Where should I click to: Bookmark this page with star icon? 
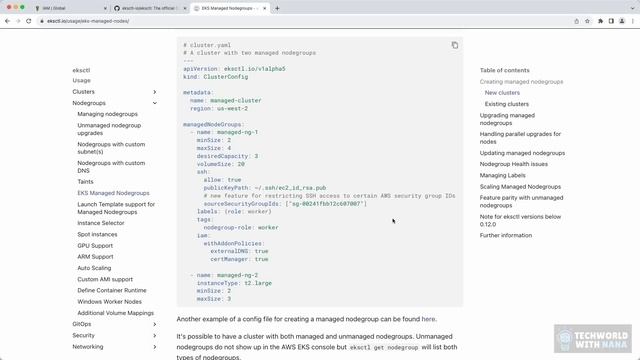pyautogui.click(x=587, y=21)
